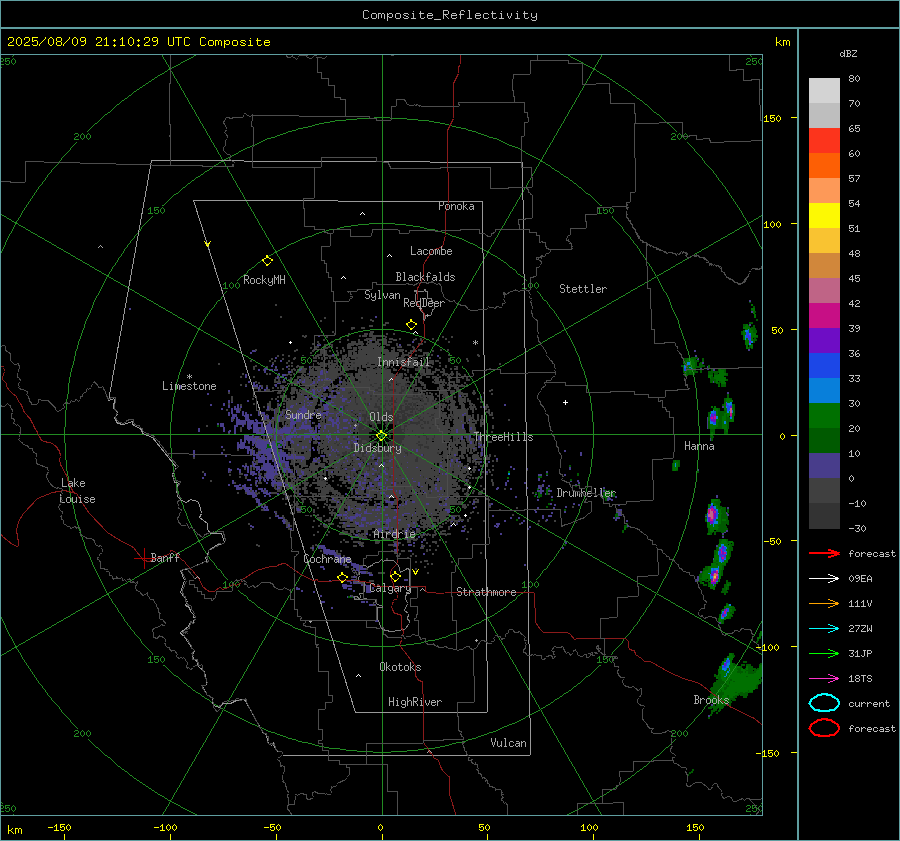Viewport: 900px width, 841px height.
Task: Click the Blackfalds label
Action: [425, 277]
